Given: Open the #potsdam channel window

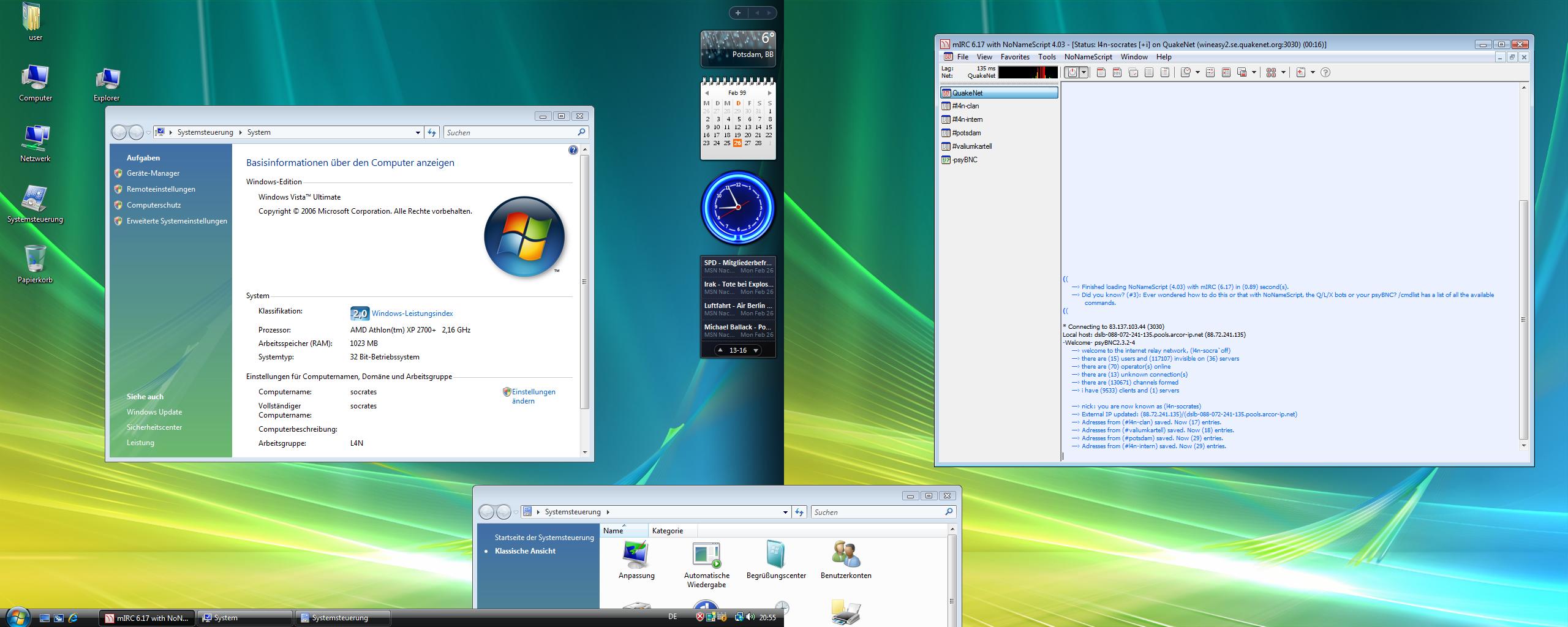Looking at the screenshot, I should pyautogui.click(x=967, y=133).
